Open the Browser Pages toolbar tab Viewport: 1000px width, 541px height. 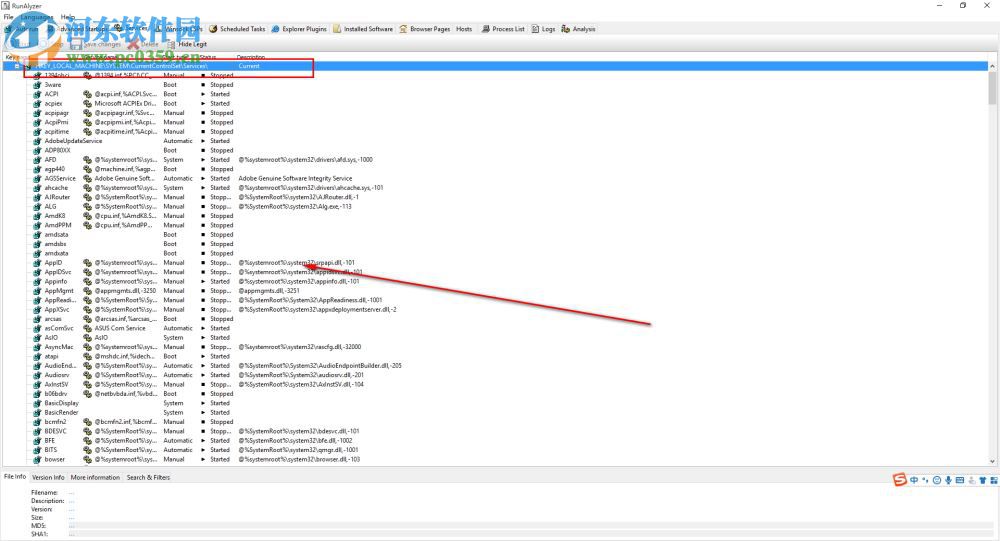[424, 29]
